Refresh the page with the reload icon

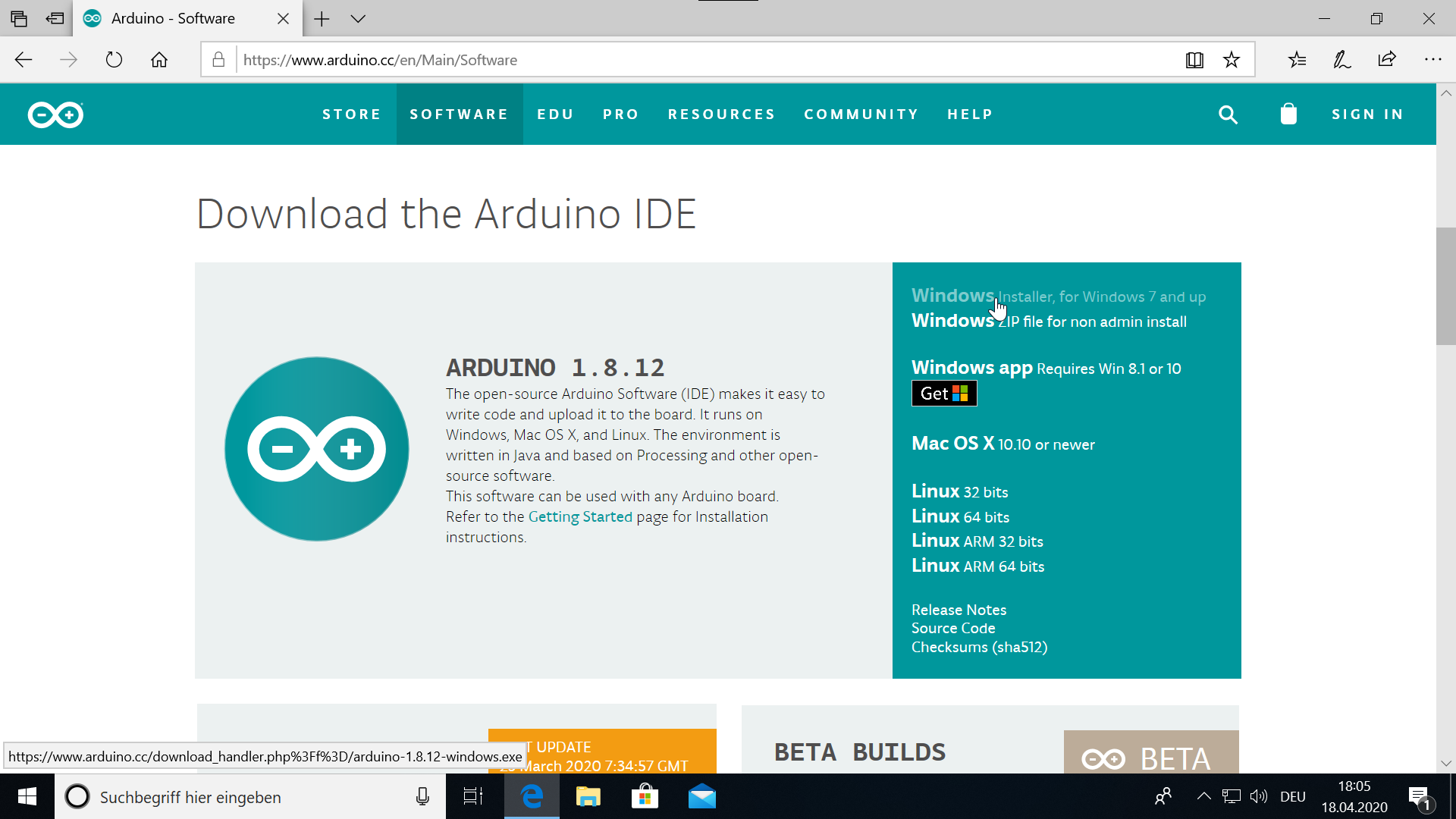click(x=114, y=60)
